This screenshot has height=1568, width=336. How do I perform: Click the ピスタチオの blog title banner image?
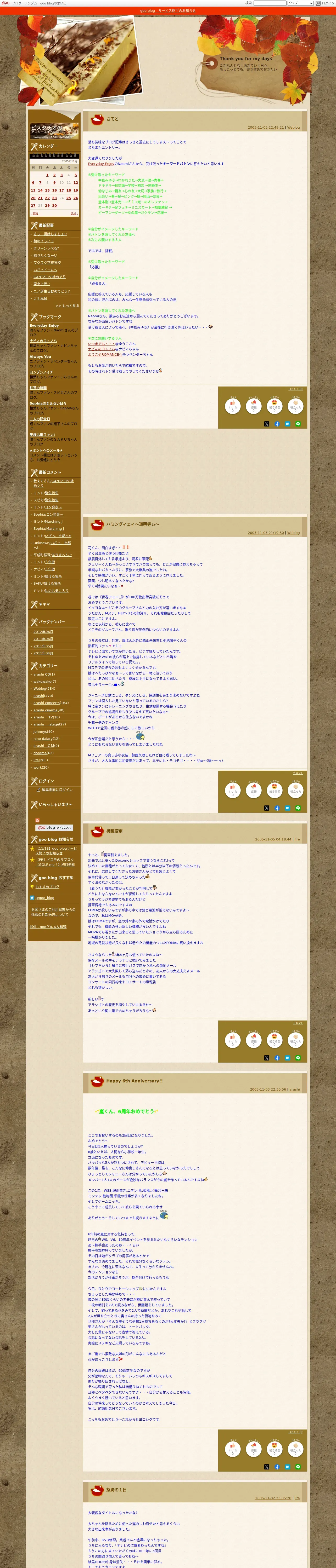pos(54,131)
